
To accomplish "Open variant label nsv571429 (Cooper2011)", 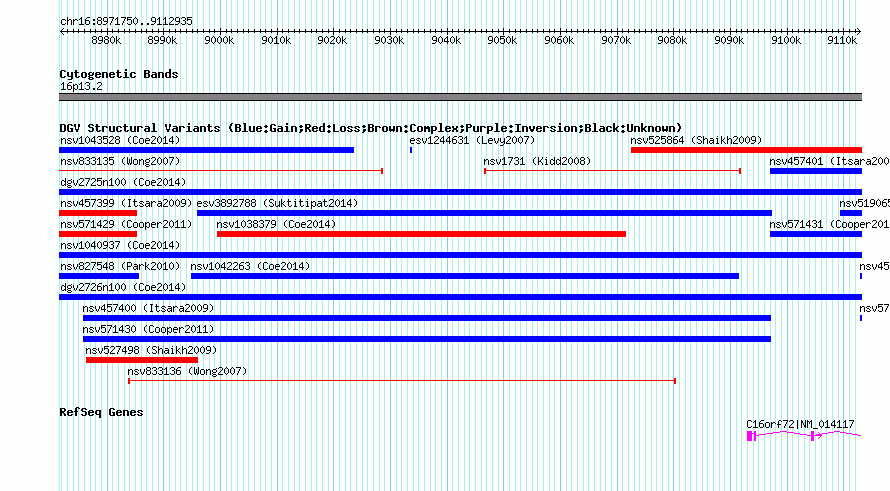I will click(x=126, y=224).
